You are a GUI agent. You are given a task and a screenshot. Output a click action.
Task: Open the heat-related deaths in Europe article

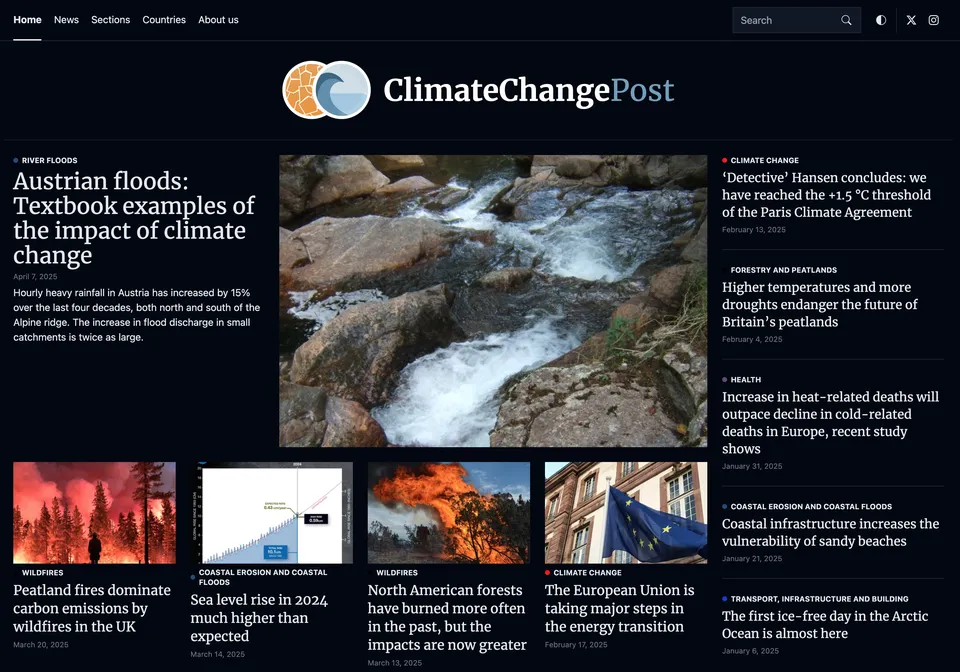coord(830,422)
